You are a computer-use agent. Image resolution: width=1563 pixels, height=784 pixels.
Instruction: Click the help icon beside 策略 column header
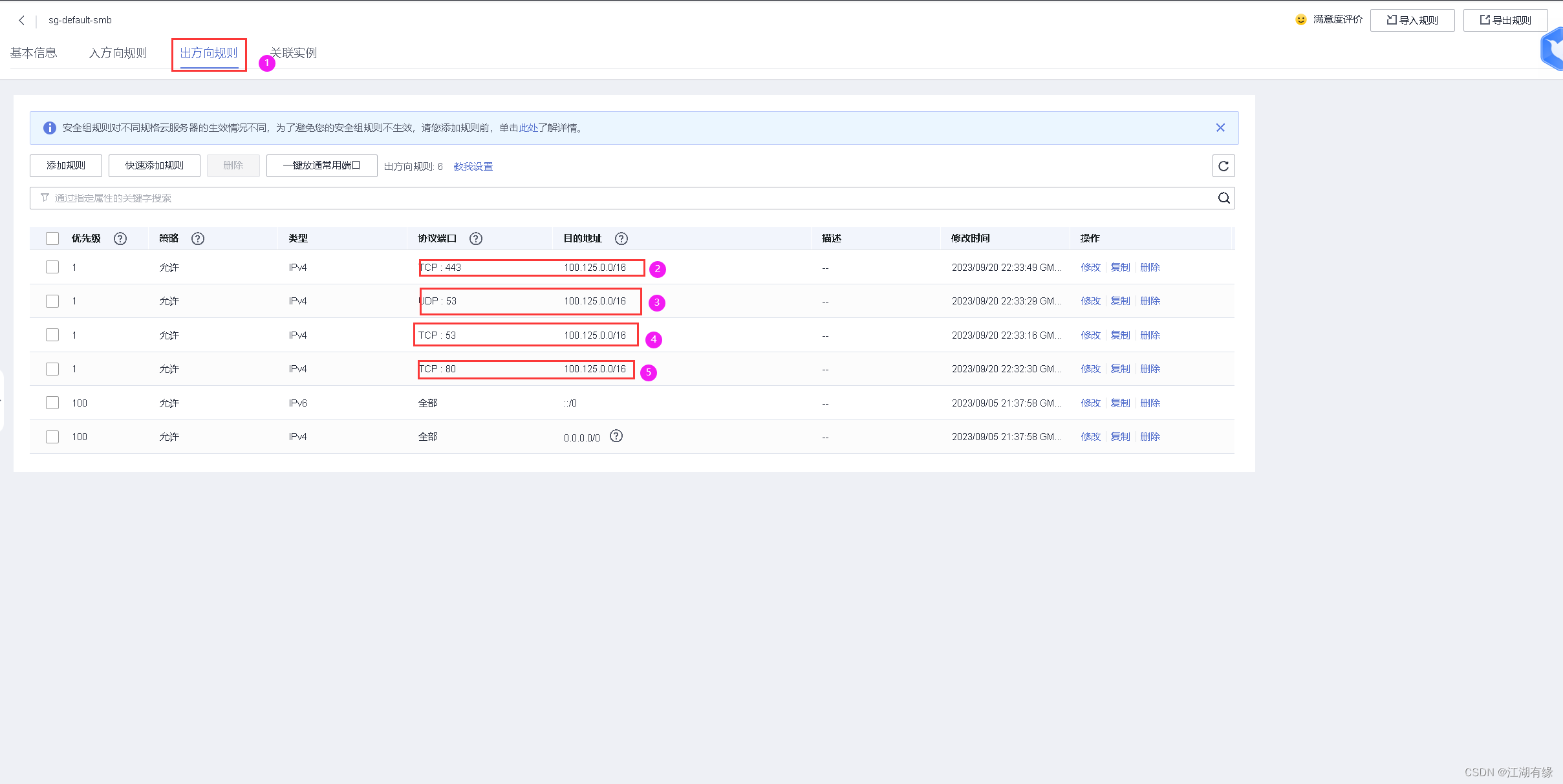(198, 238)
